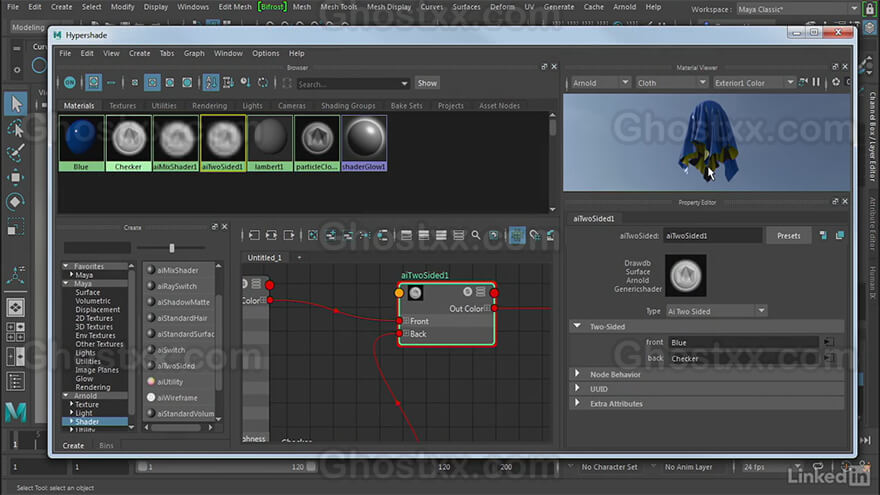
Task: Activate the Rotate tool in toolbox
Action: tap(16, 201)
